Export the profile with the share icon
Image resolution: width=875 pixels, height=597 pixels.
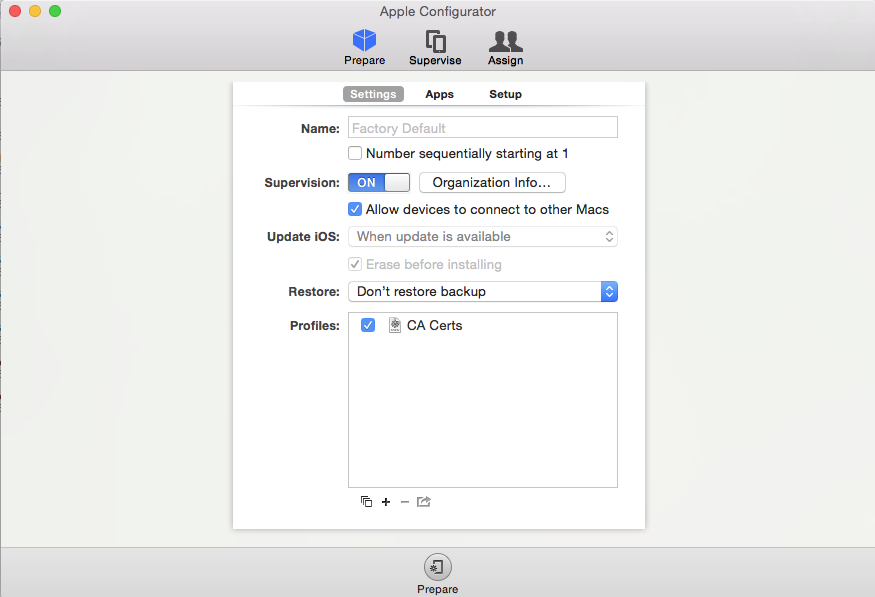tap(424, 502)
